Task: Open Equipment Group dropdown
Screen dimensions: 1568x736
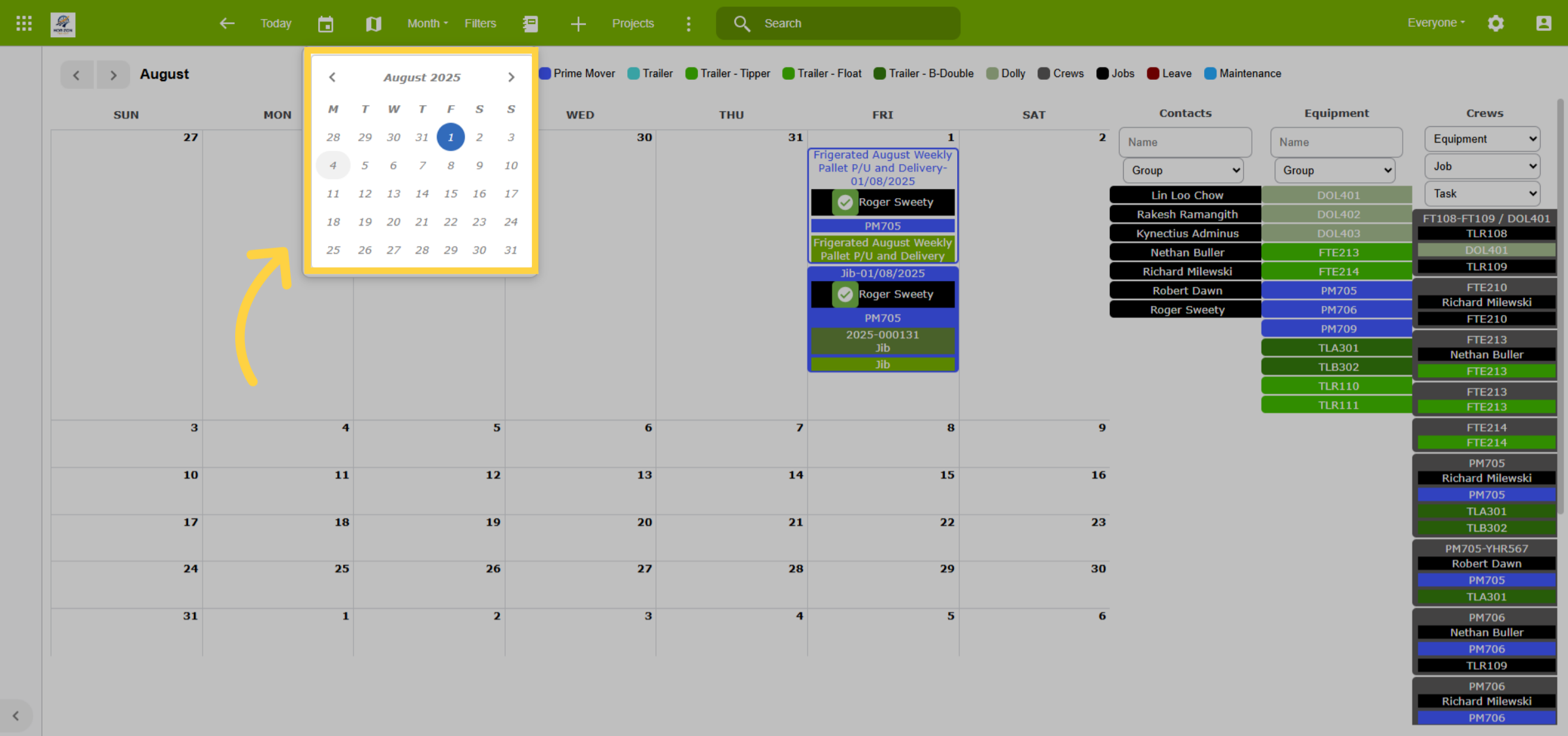Action: (x=1335, y=171)
